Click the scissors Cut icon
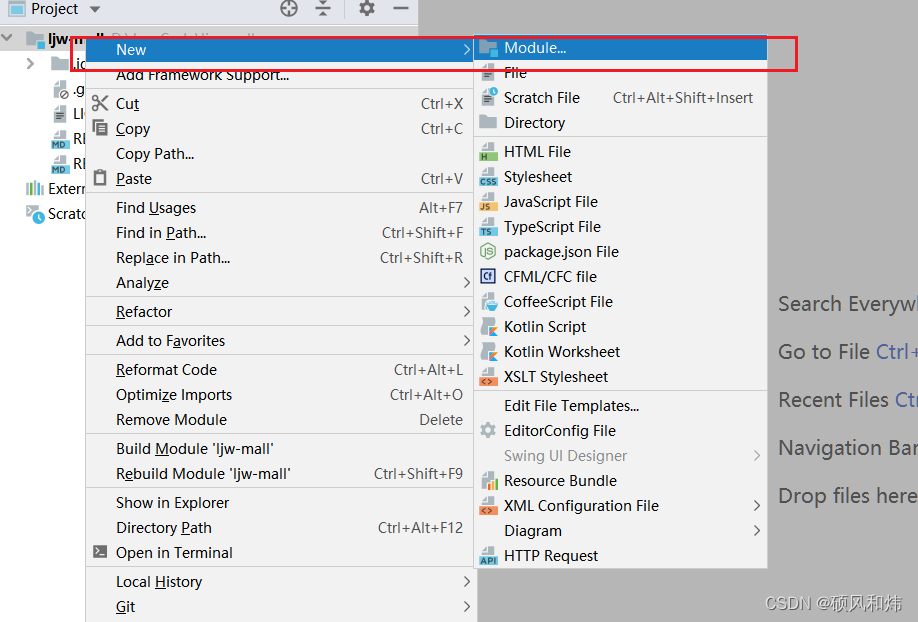 click(100, 103)
